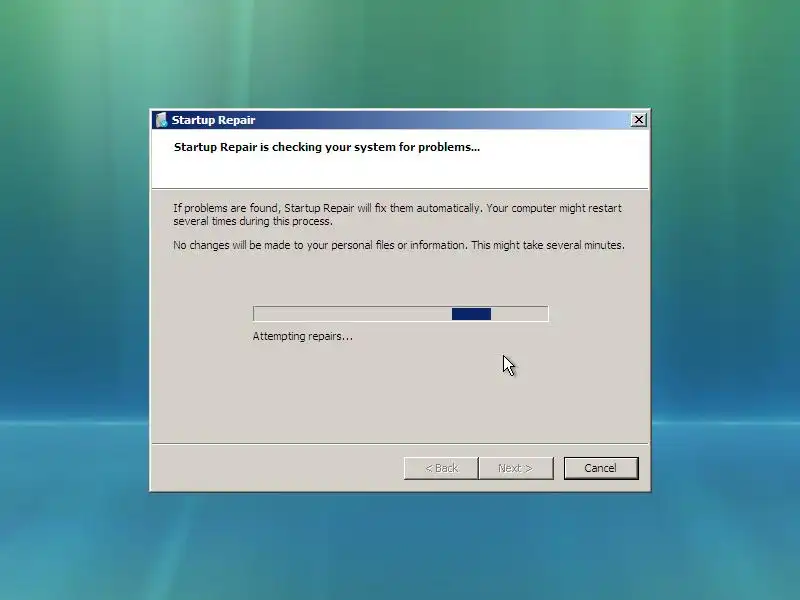Click the "Startup Repair" title bar text
Viewport: 800px width, 600px height.
point(213,120)
